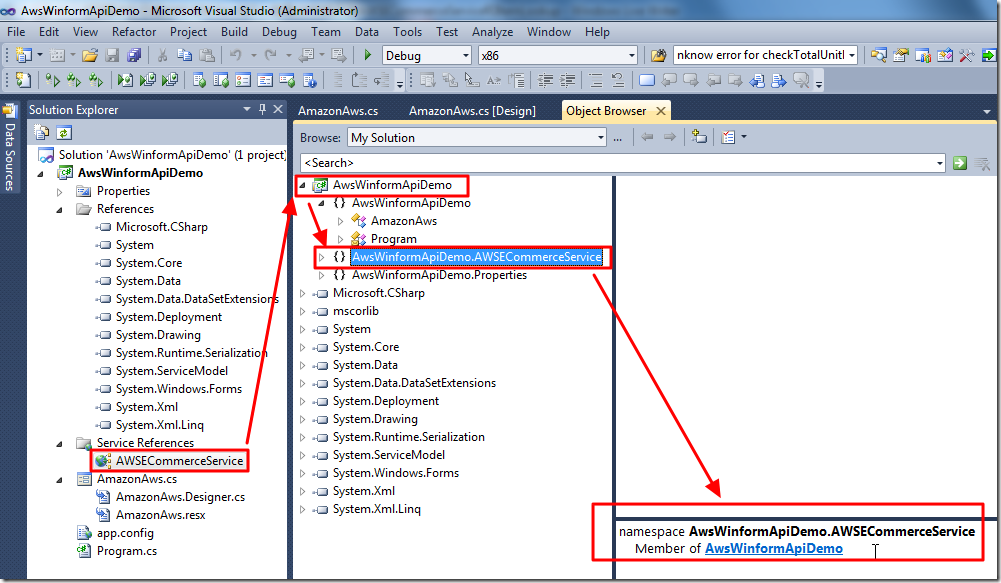Viewport: 1001px width, 583px height.
Task: Expand the AmazonAws class node
Action: point(340,222)
